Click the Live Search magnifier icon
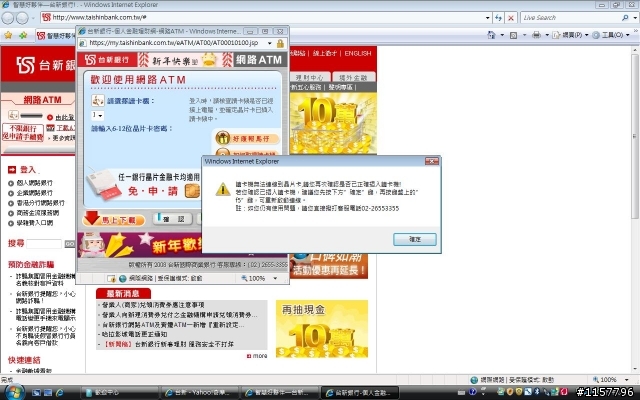The width and height of the screenshot is (640, 400). tap(625, 18)
